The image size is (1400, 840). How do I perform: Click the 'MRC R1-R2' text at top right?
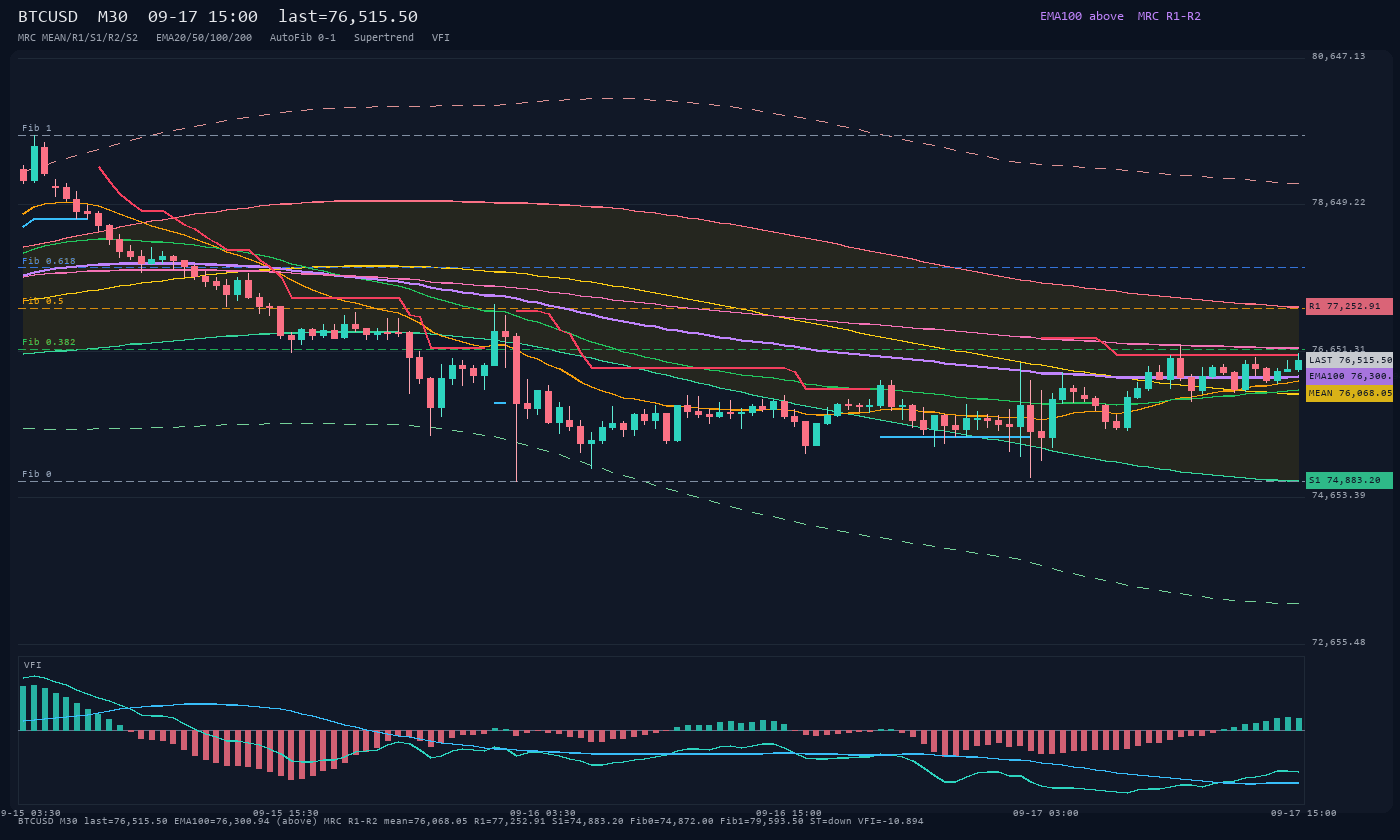(1169, 16)
